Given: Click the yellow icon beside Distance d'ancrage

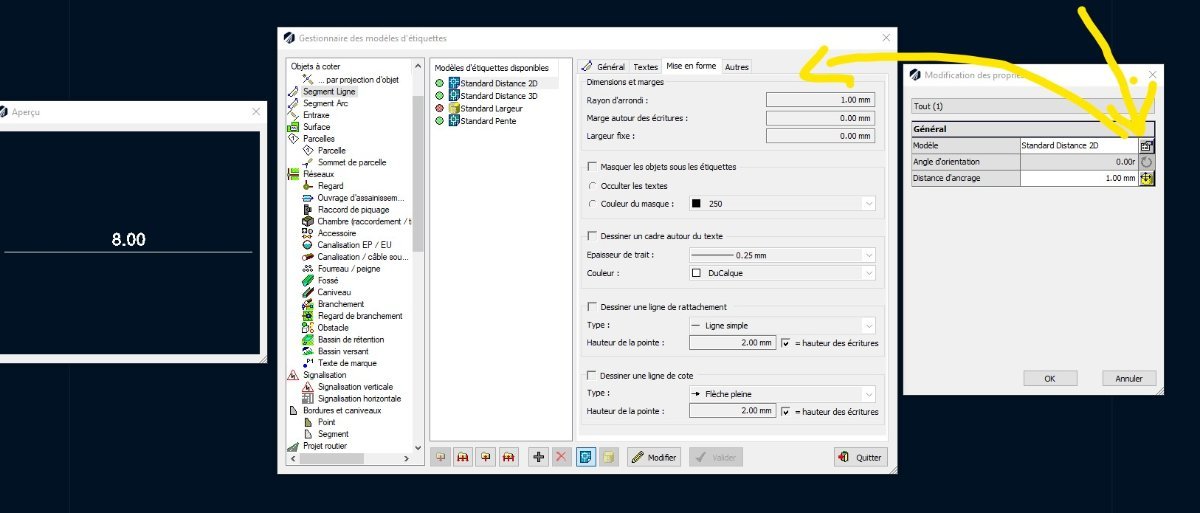Looking at the screenshot, I should [1146, 178].
